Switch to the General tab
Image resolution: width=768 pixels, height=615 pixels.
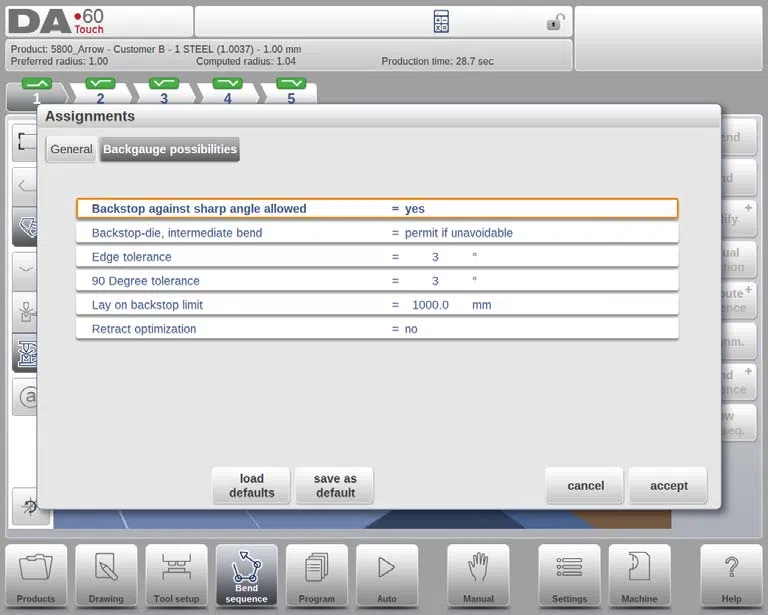[71, 149]
